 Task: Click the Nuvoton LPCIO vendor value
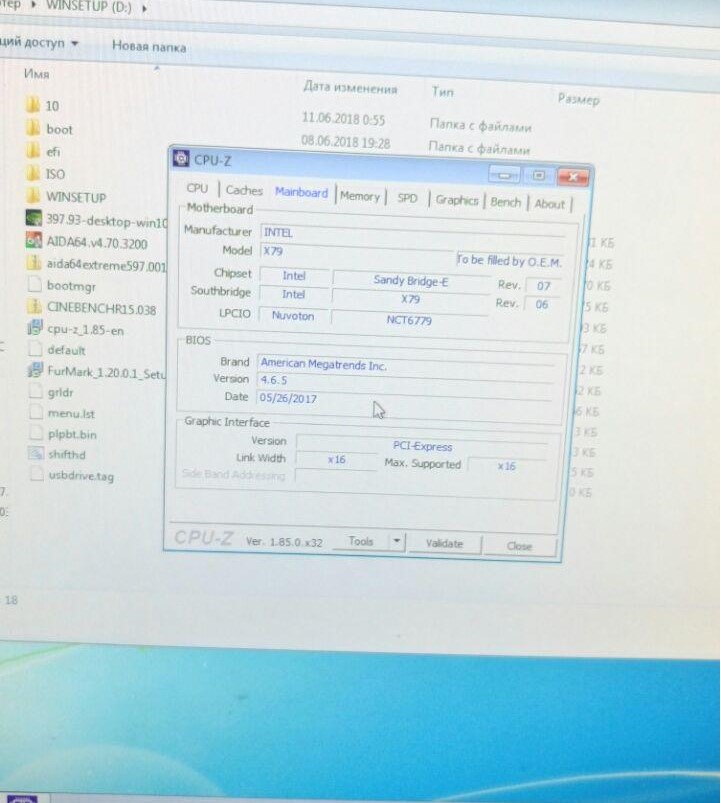[x=293, y=315]
